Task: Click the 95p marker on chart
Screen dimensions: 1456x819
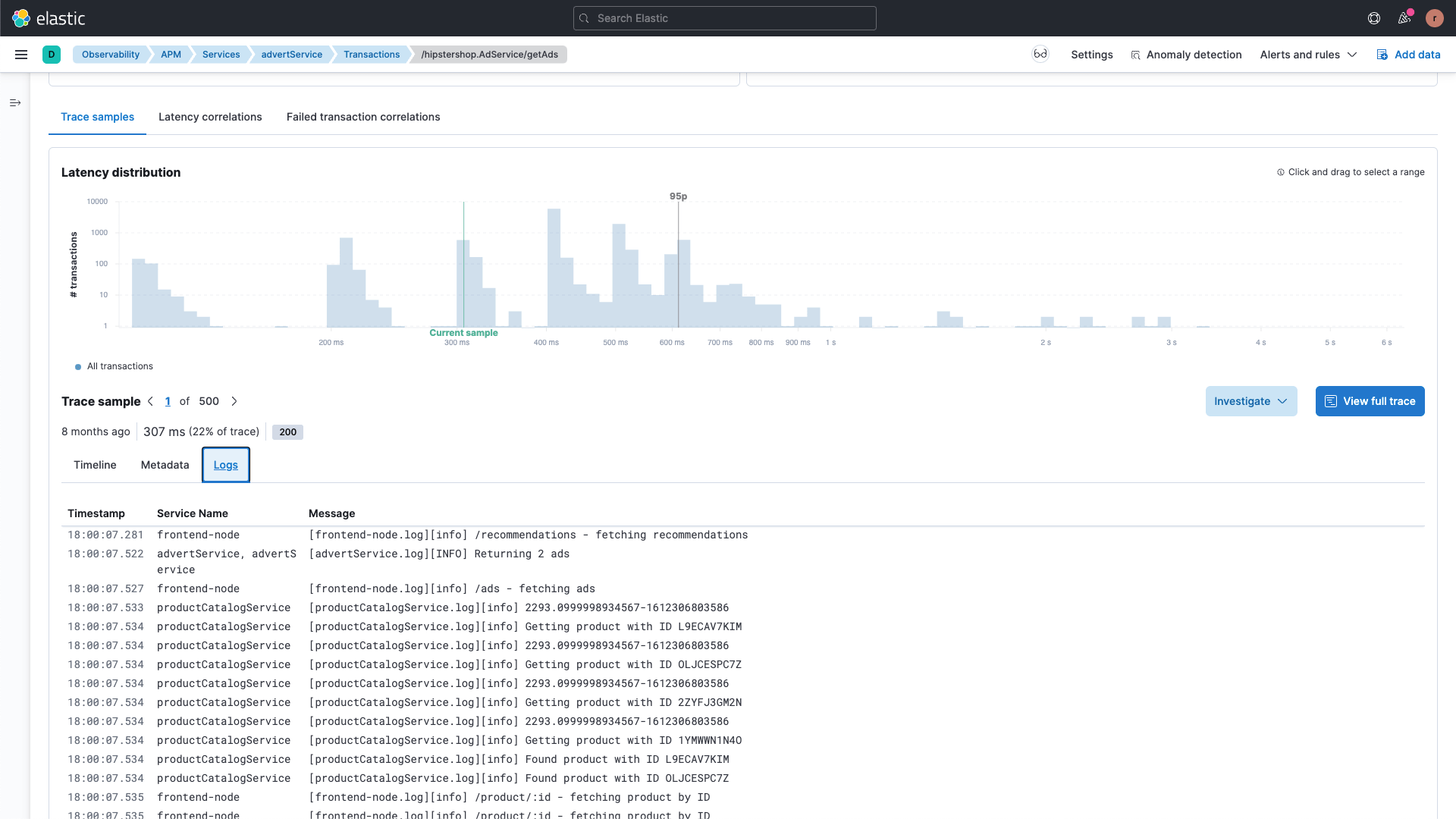Action: tap(678, 196)
